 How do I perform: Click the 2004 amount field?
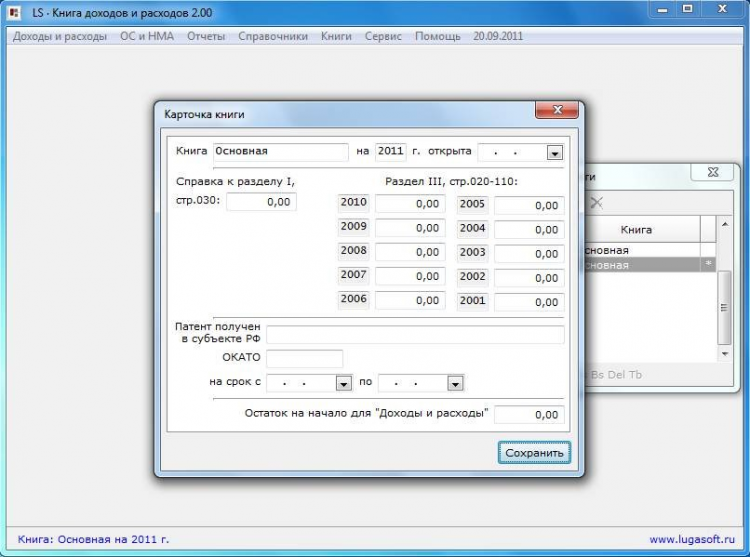click(x=529, y=229)
